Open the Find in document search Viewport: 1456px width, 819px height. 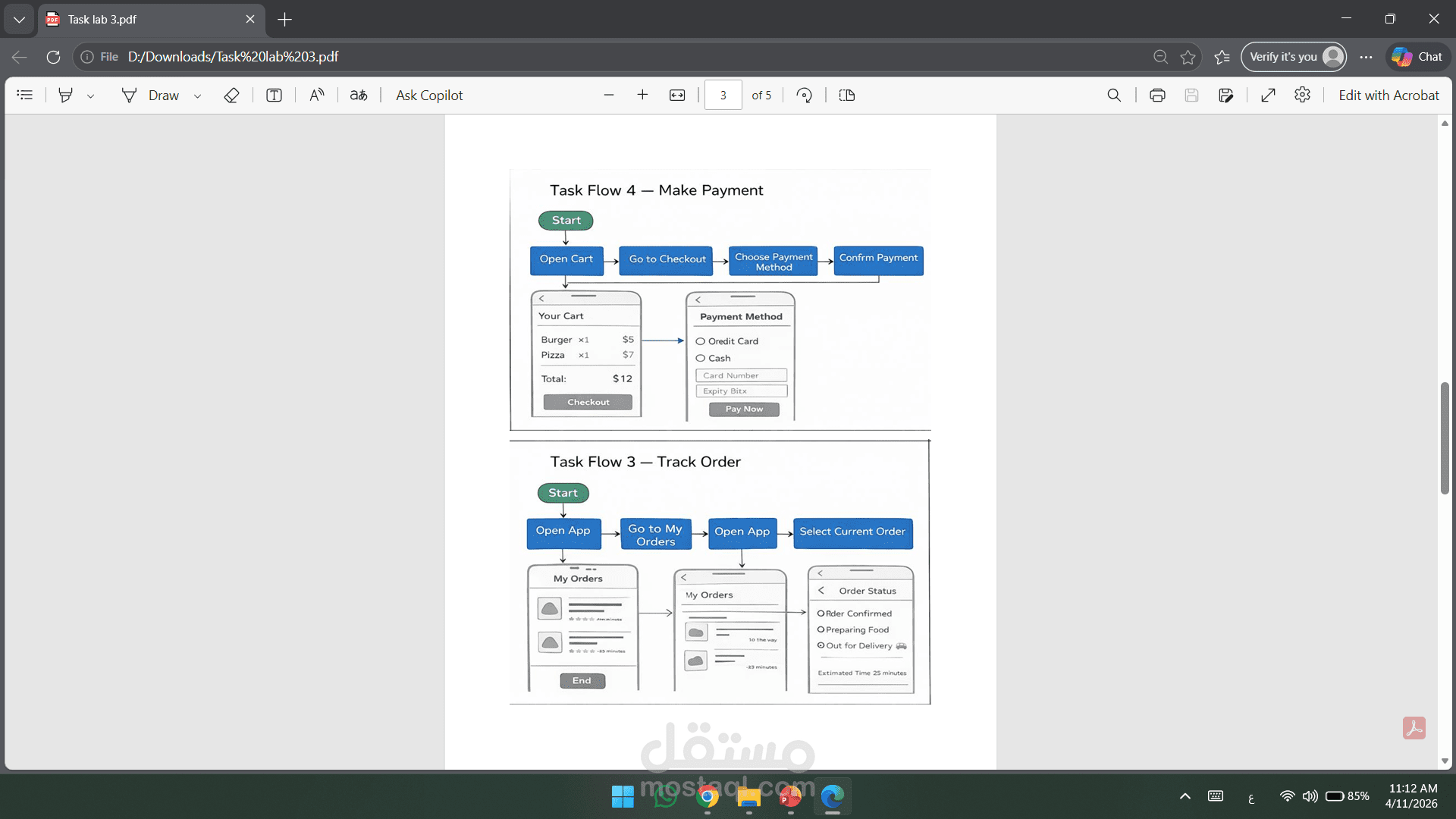[1113, 95]
